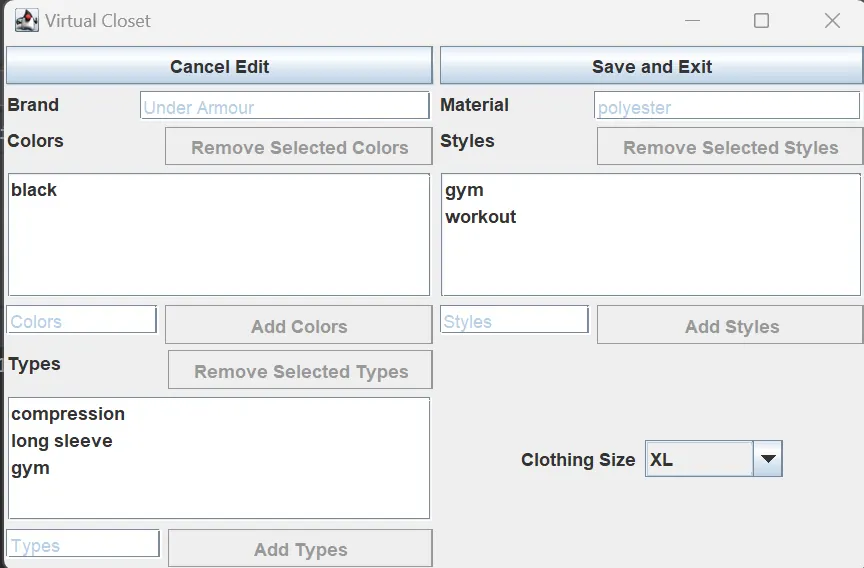Image resolution: width=864 pixels, height=568 pixels.
Task: Click the Styles text input field
Action: pos(514,320)
